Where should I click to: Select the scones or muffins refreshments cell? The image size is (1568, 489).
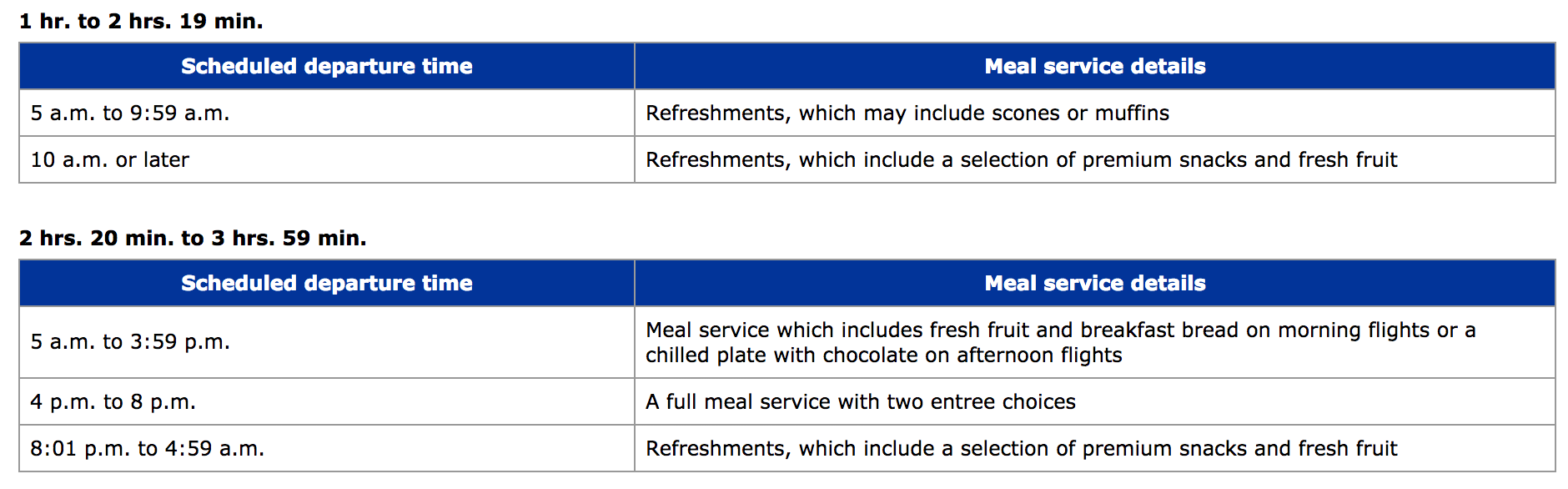(x=1095, y=113)
